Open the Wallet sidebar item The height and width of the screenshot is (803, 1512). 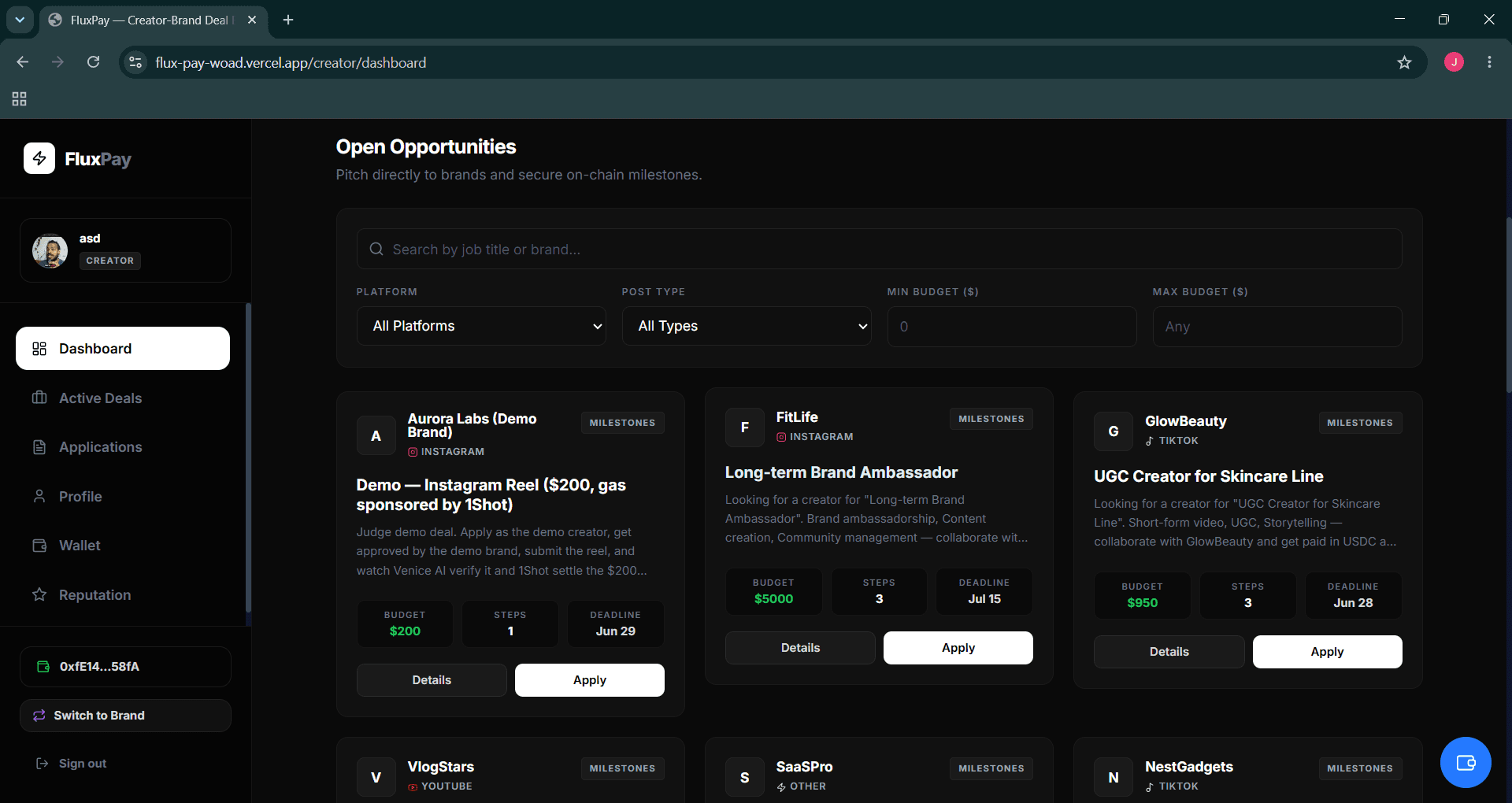(123, 546)
